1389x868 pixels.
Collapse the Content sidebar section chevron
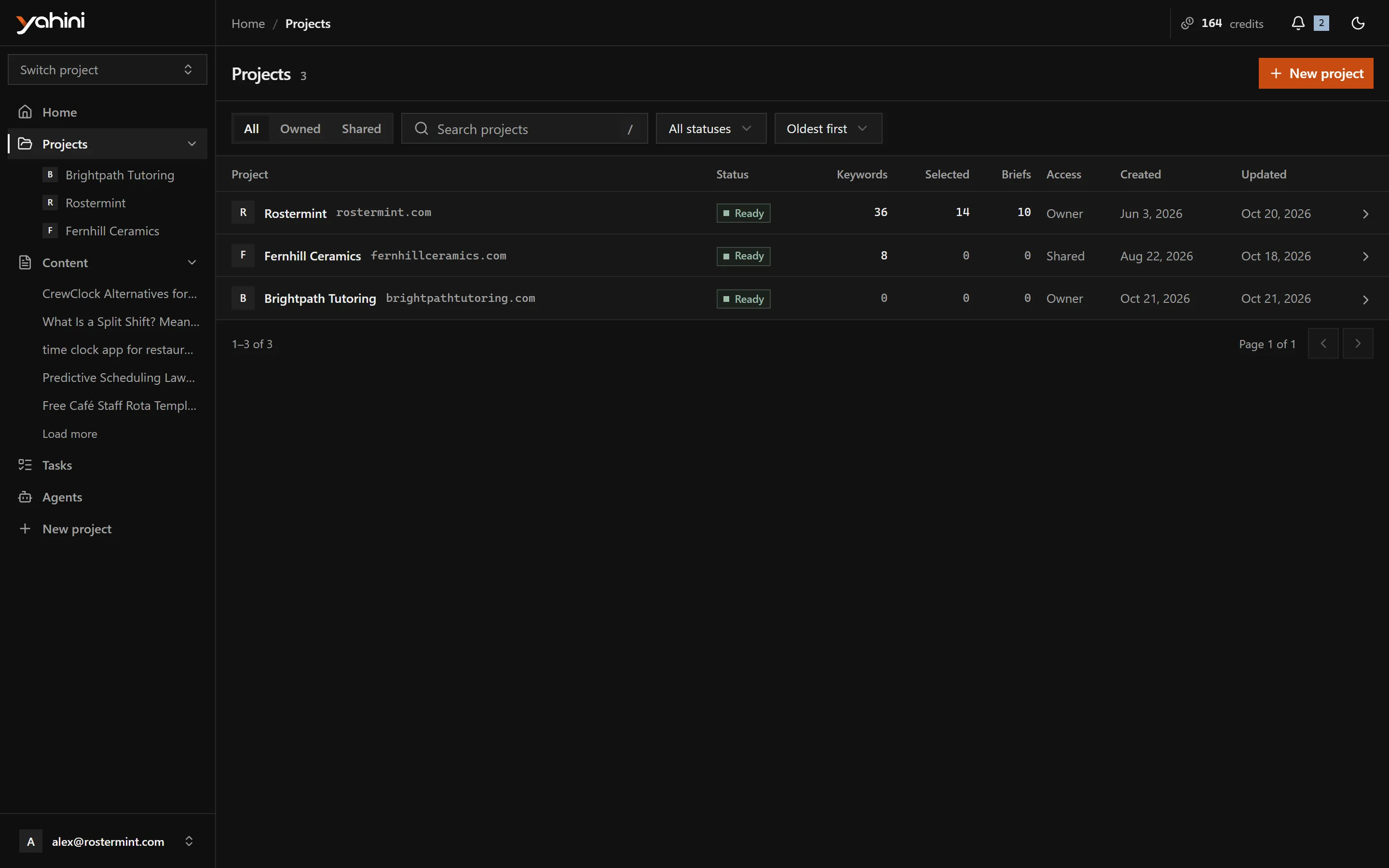point(191,262)
